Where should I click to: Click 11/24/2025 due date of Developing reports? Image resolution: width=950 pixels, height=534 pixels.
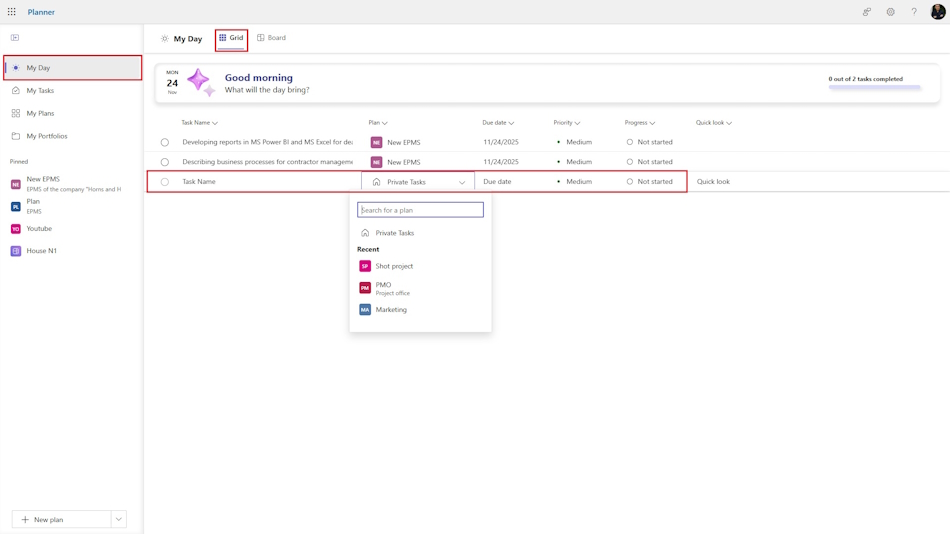[500, 142]
